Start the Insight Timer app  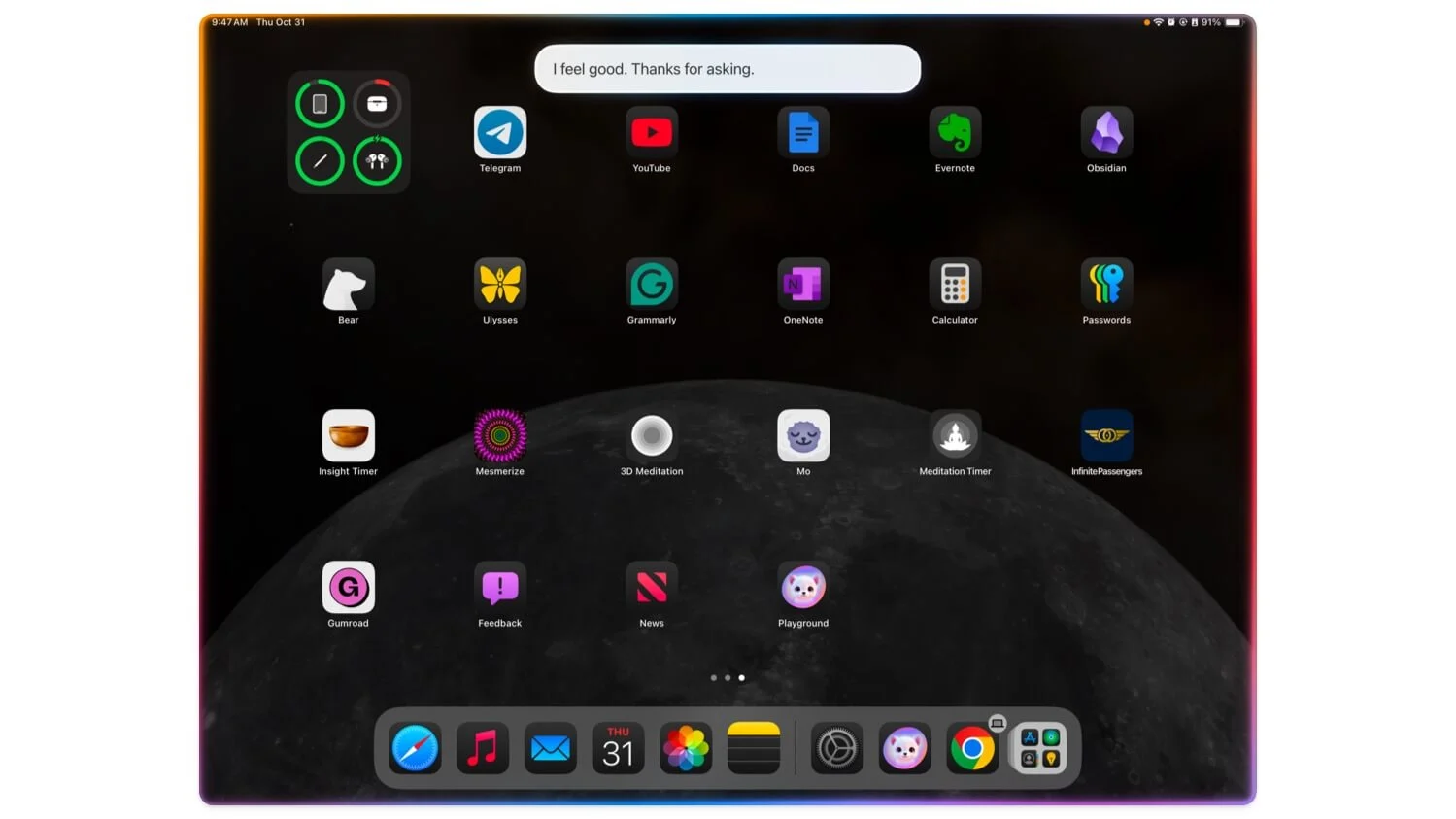tap(348, 436)
